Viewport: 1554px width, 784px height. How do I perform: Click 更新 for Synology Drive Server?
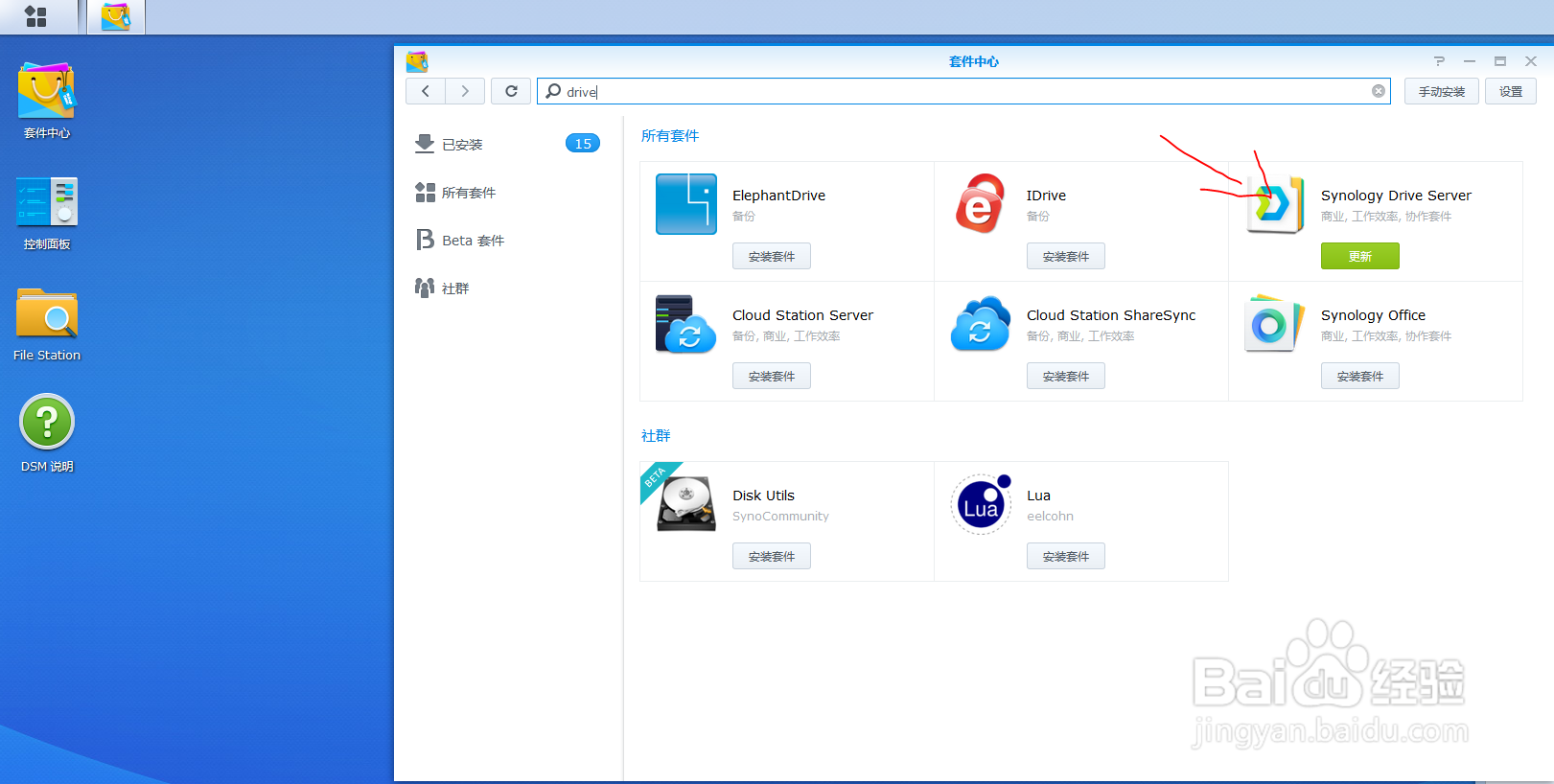click(x=1360, y=256)
